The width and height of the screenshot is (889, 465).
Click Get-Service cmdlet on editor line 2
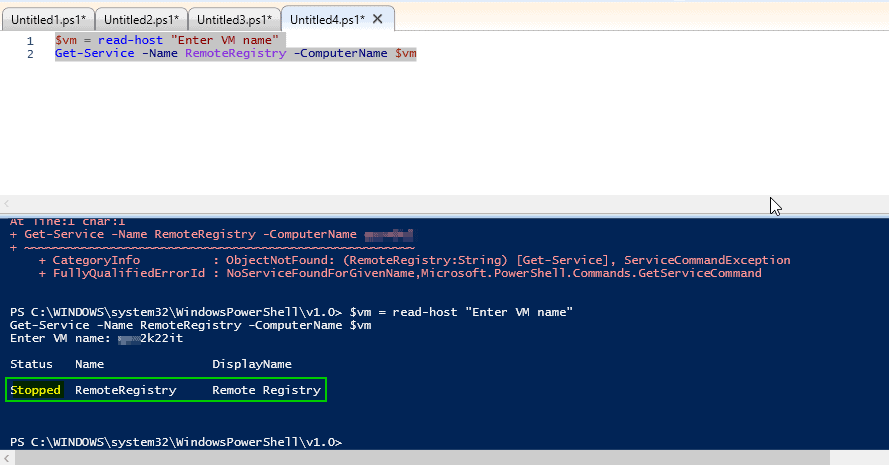tap(95, 53)
